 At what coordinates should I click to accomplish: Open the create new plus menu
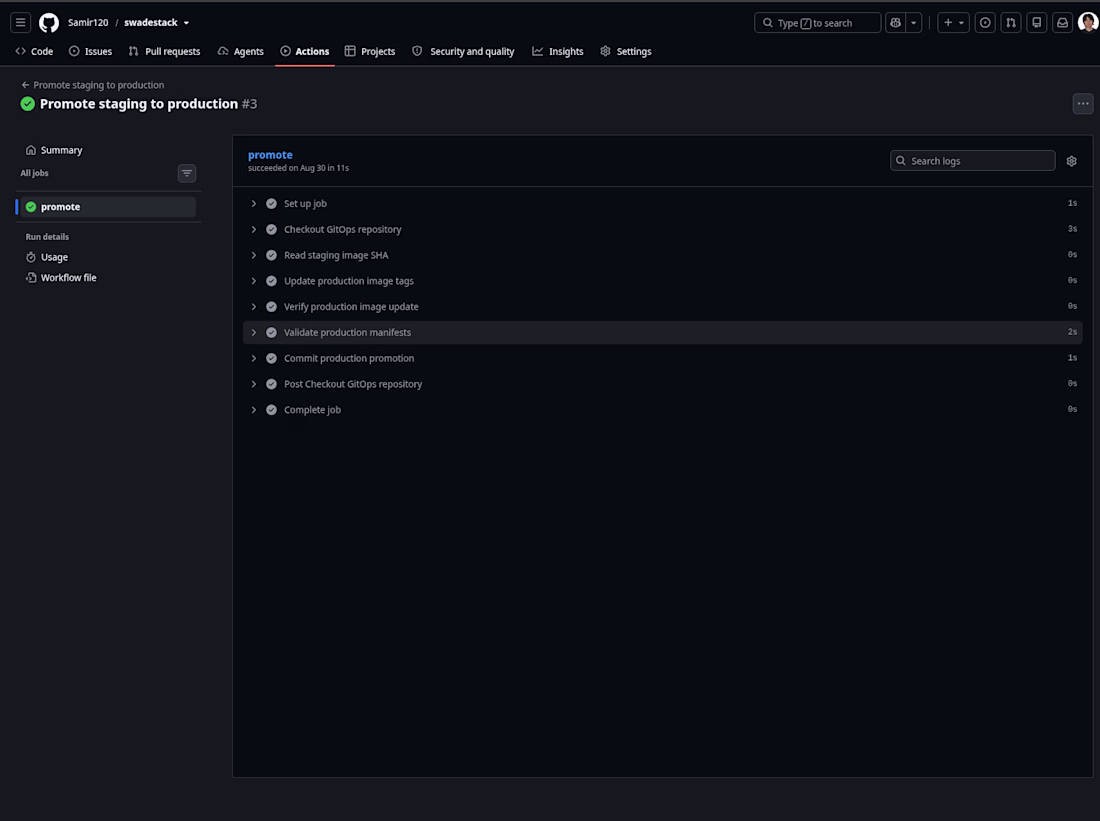coord(953,22)
